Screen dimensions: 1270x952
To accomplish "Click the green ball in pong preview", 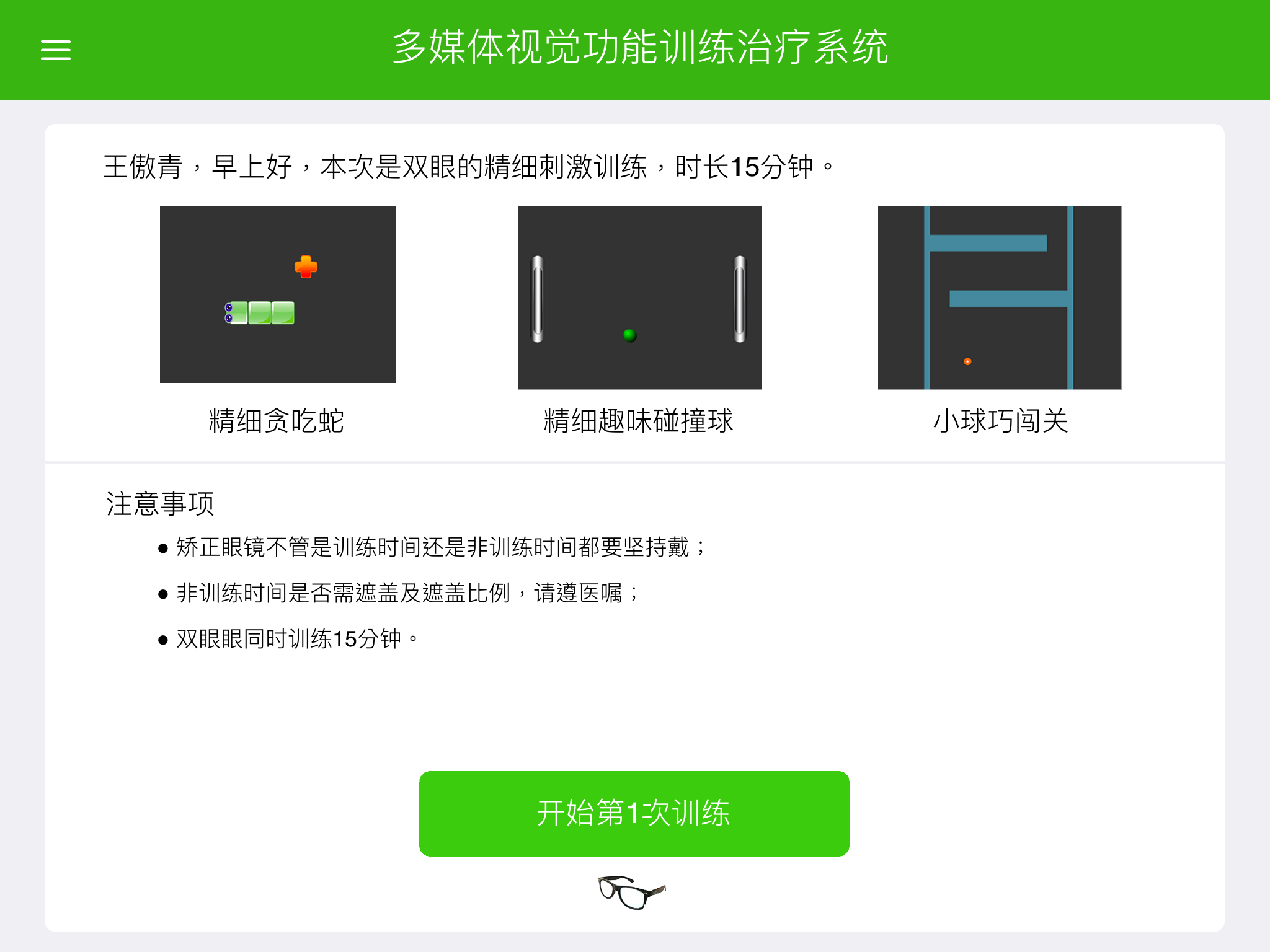I will click(630, 335).
